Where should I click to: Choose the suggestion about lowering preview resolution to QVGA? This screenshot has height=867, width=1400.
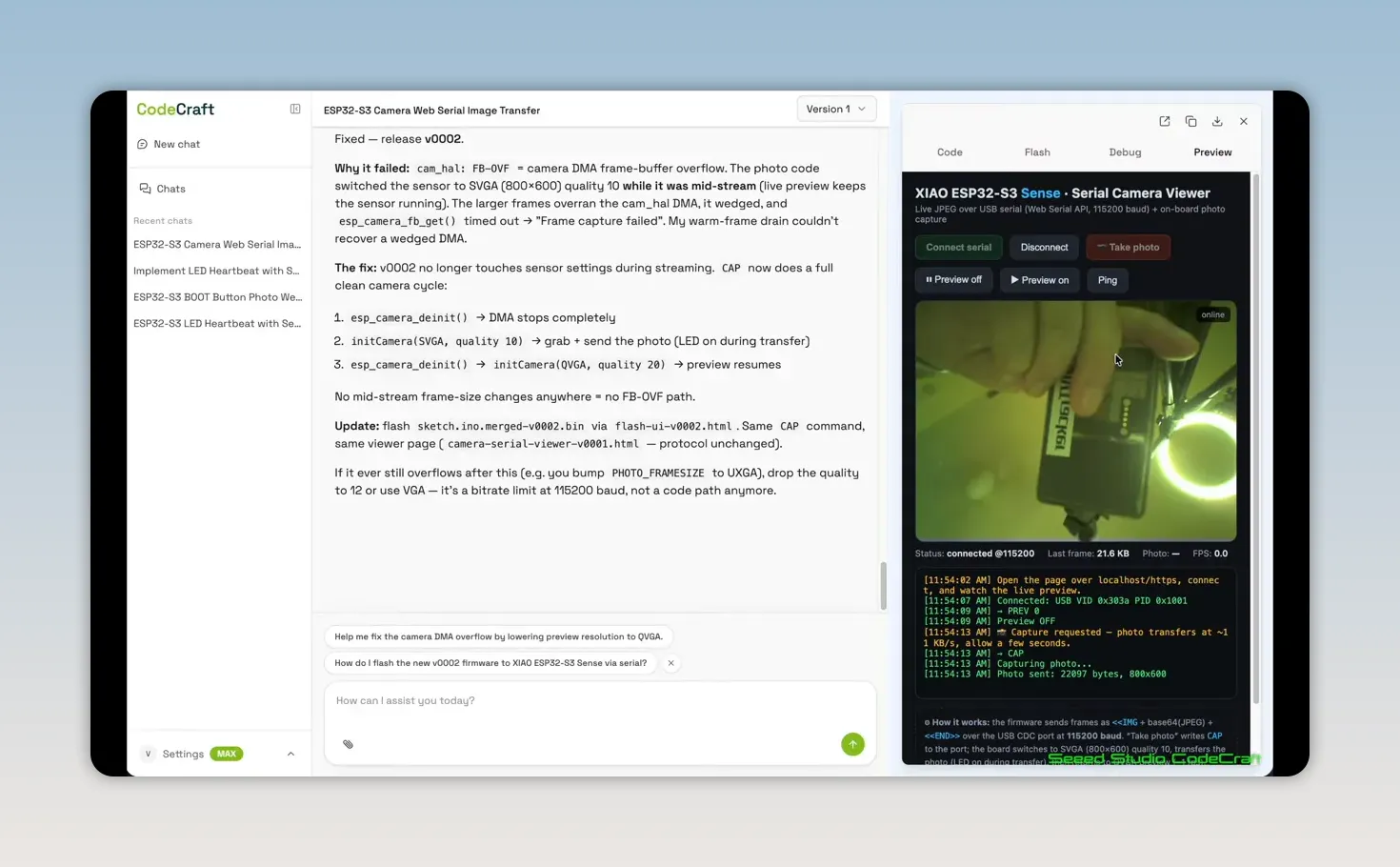coord(498,636)
